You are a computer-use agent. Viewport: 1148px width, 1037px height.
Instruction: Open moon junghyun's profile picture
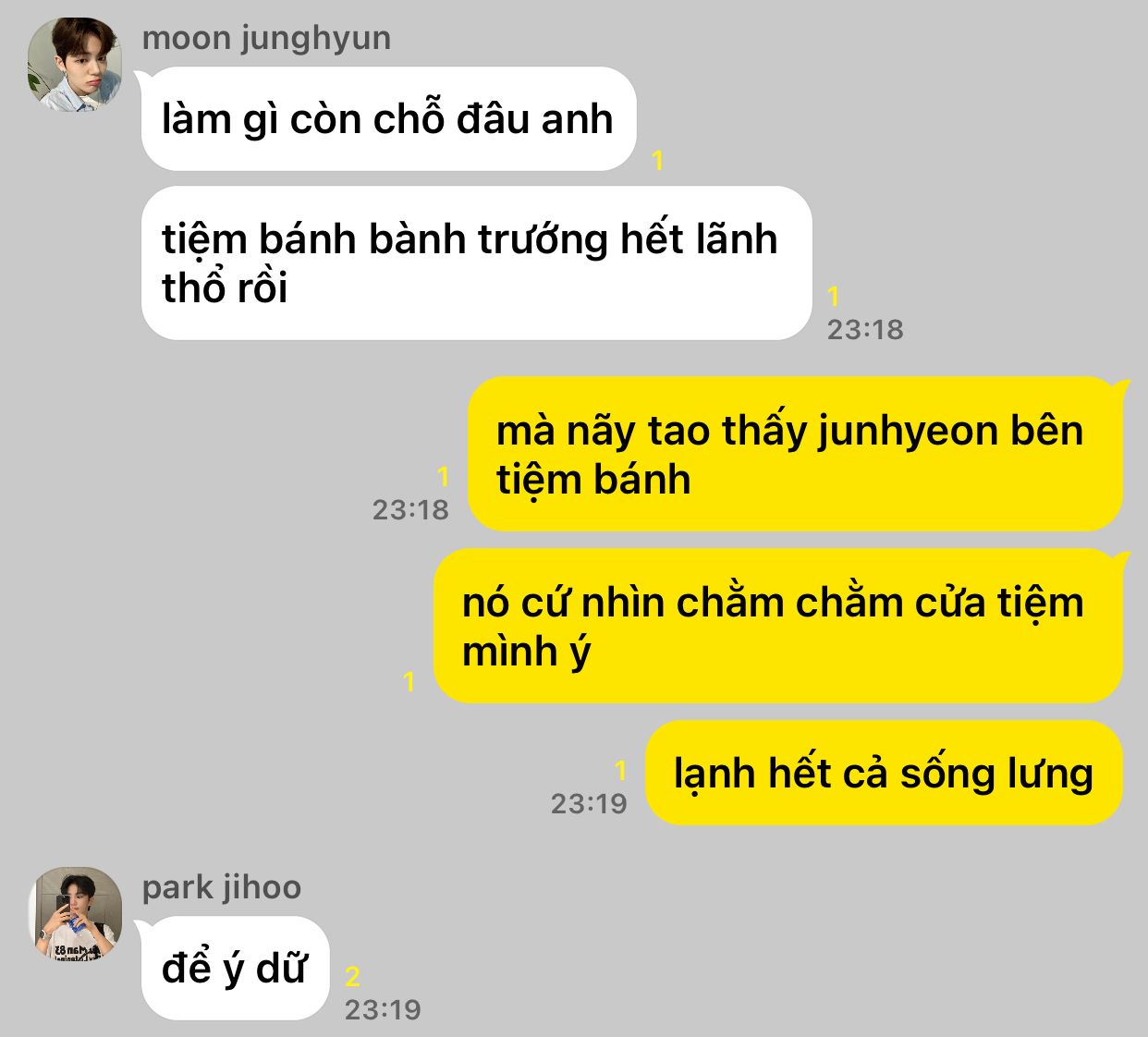click(75, 65)
